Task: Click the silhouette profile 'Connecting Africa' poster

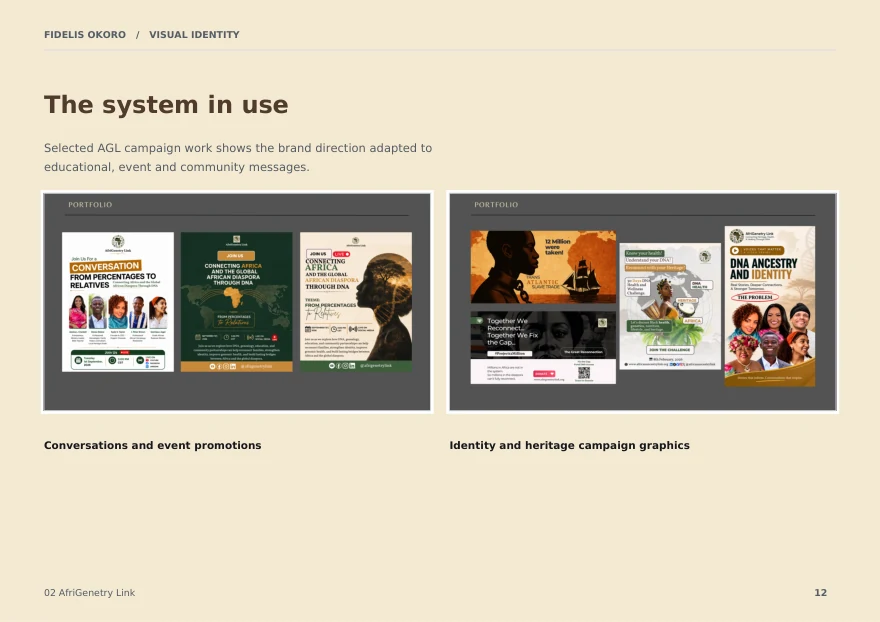Action: pyautogui.click(x=356, y=301)
